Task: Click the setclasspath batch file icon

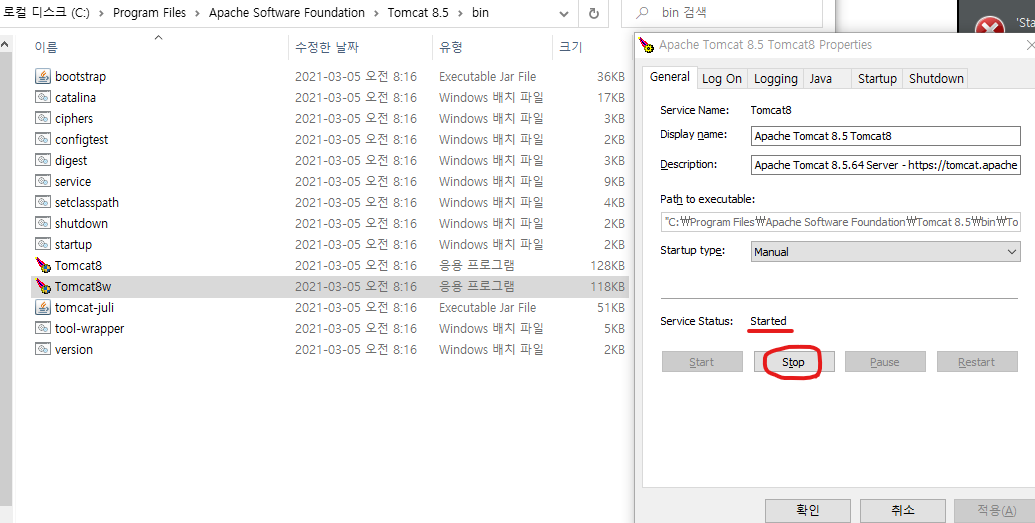Action: click(43, 202)
